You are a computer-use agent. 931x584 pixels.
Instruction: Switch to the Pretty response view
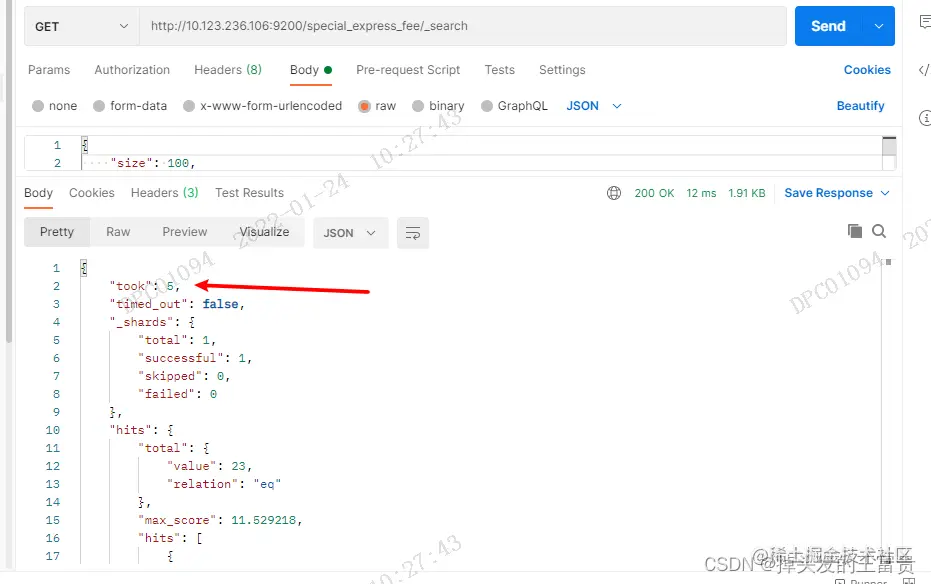click(x=57, y=232)
